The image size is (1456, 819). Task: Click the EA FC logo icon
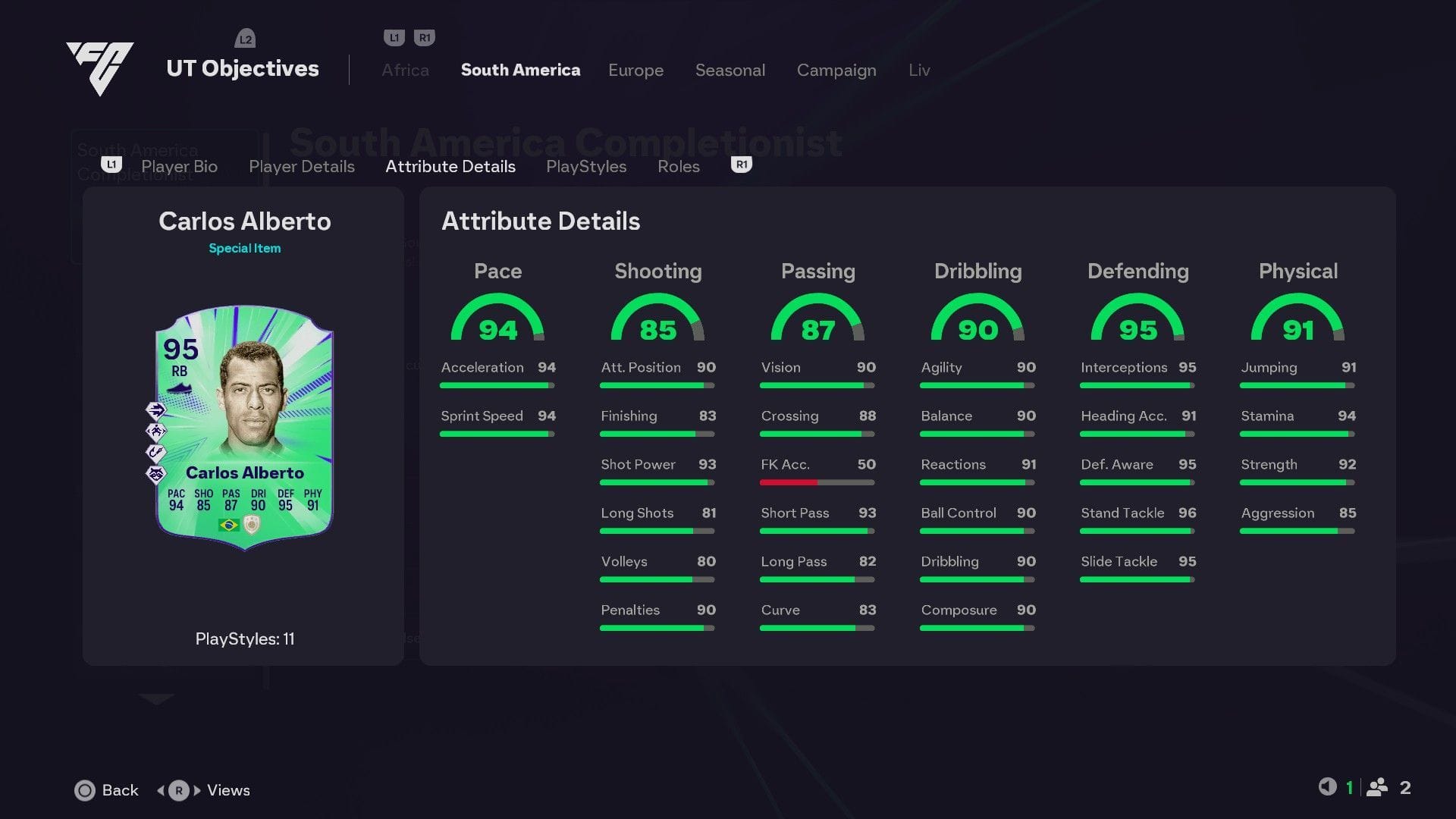(x=99, y=68)
